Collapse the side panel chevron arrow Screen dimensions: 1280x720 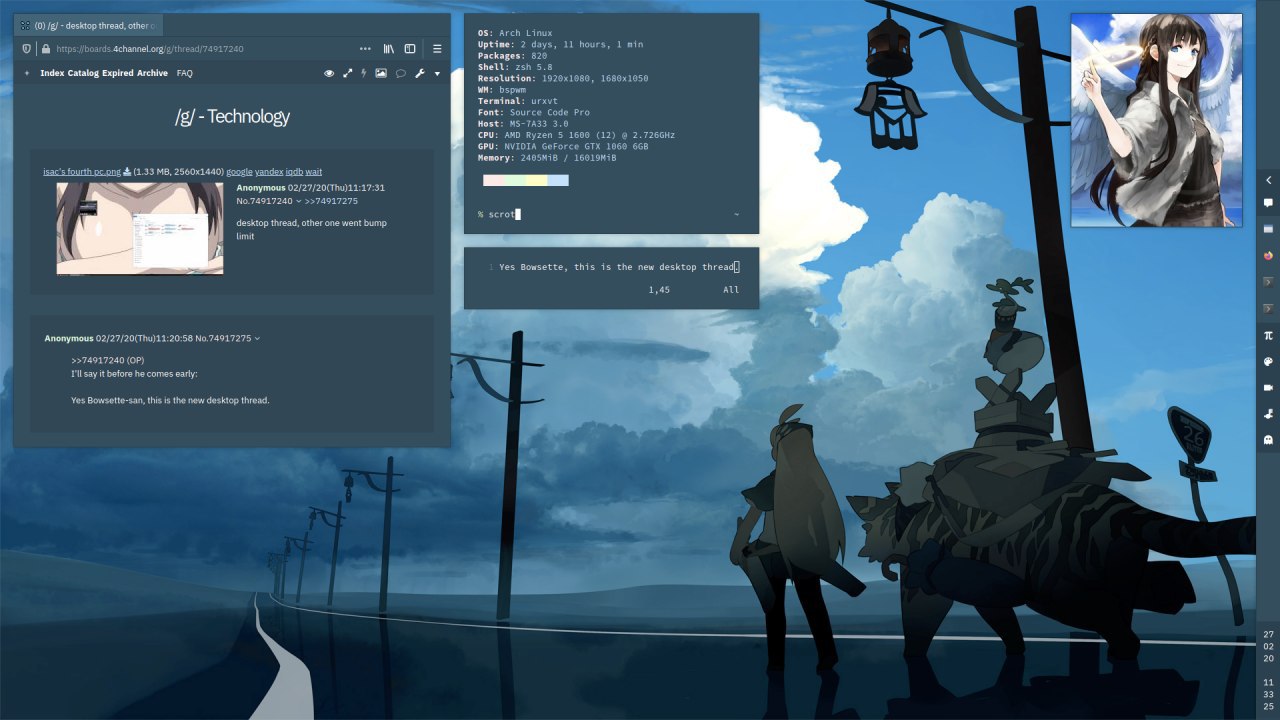tap(1269, 180)
